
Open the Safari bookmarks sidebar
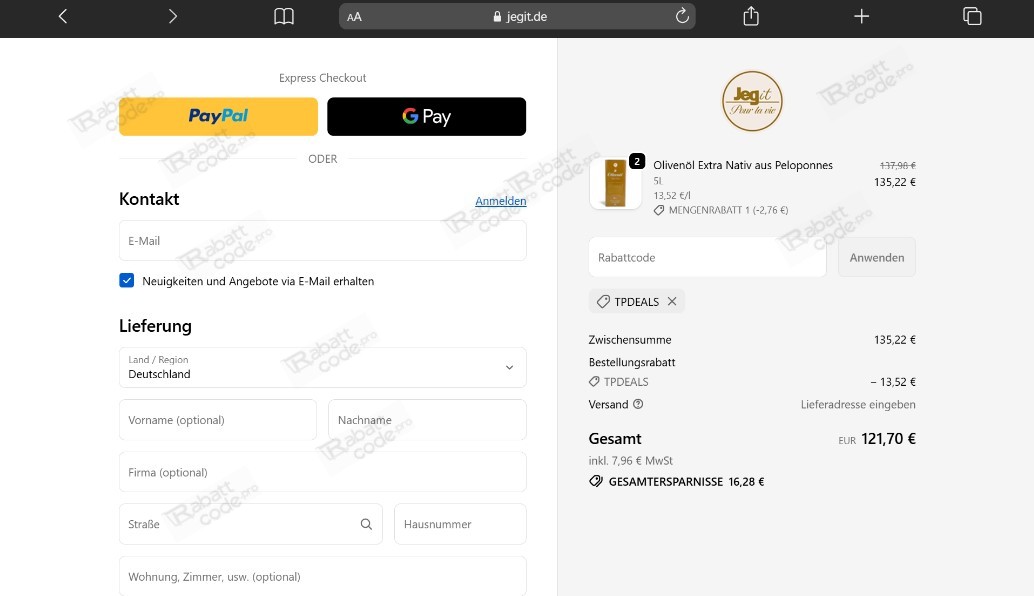pos(283,16)
